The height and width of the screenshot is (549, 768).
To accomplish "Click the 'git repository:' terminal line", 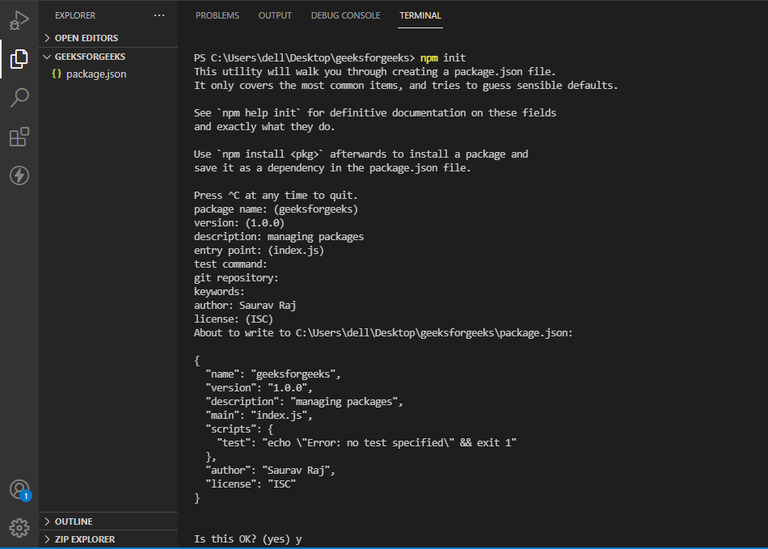I will [236, 278].
